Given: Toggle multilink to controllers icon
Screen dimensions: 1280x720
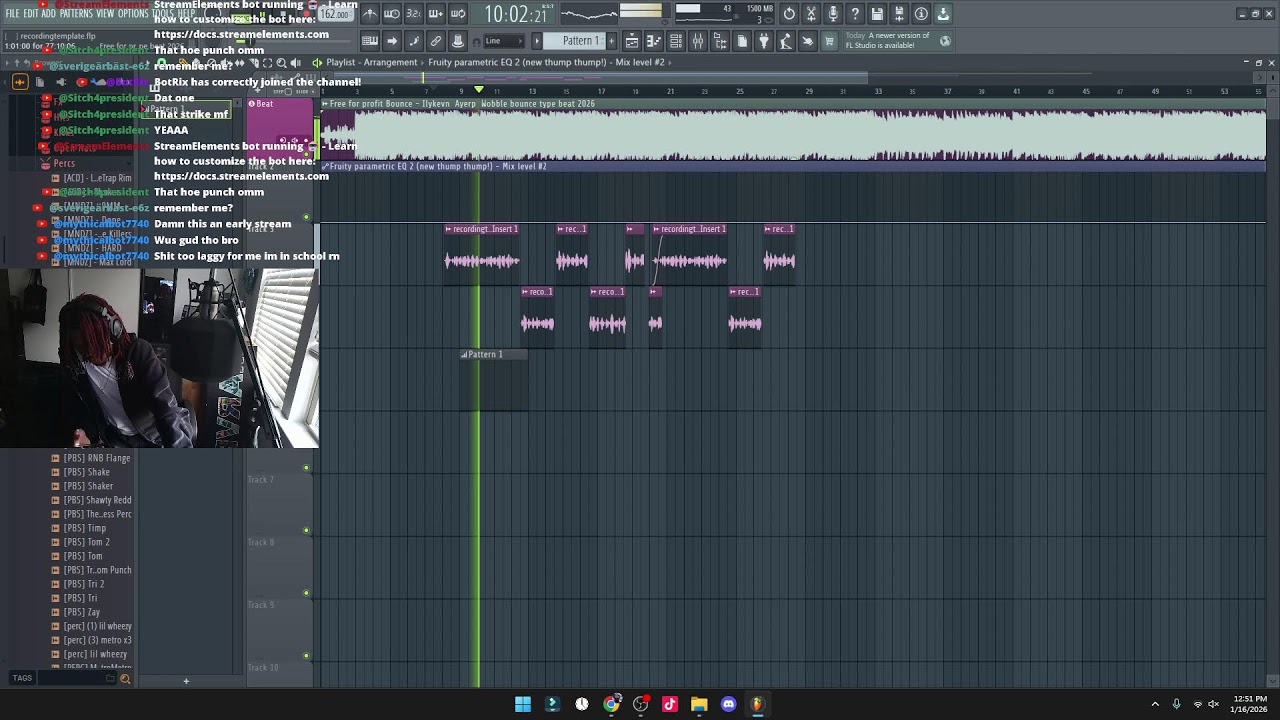Looking at the screenshot, I should coord(436,41).
